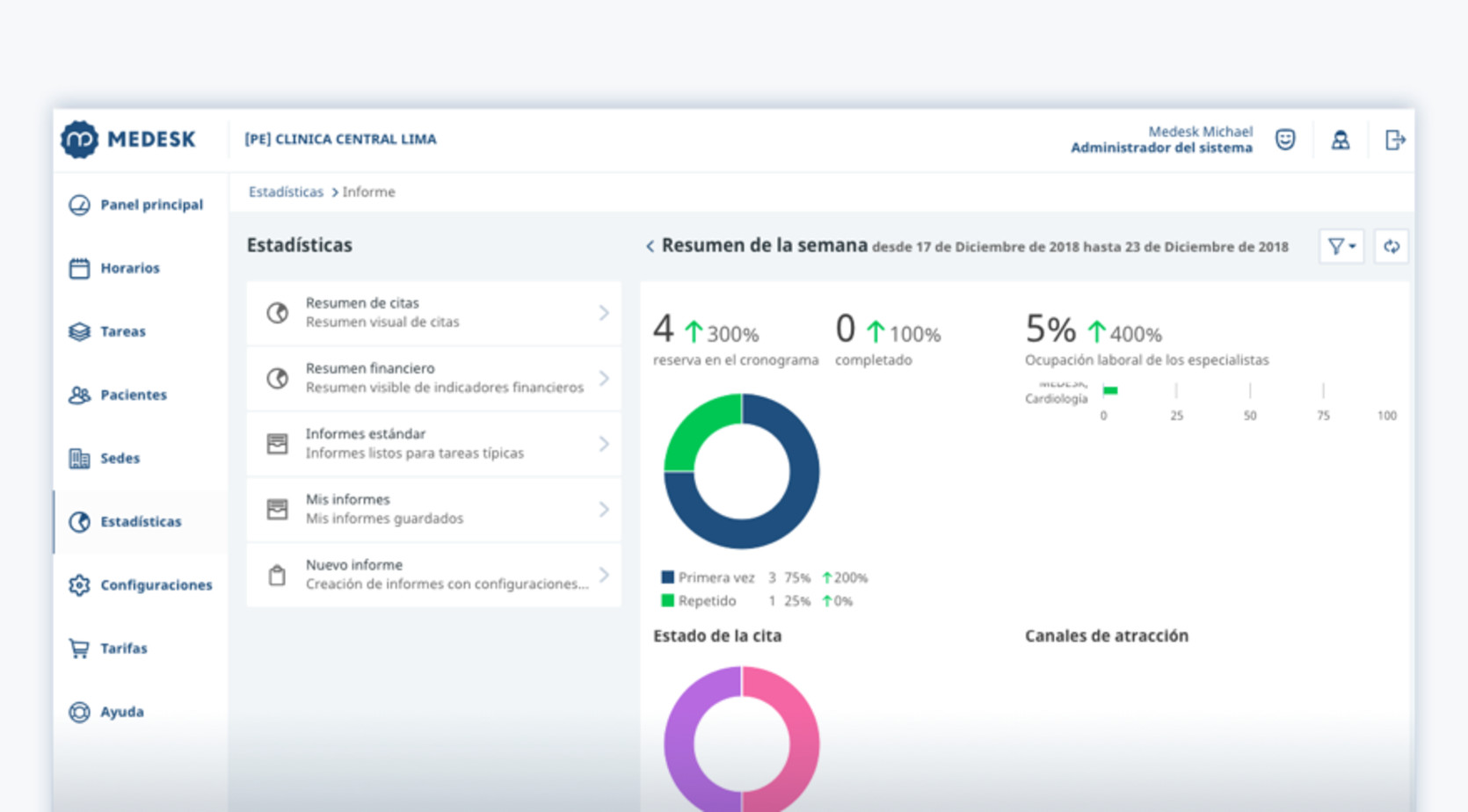Open Estadísticas pie chart icon
The image size is (1468, 812).
(79, 521)
